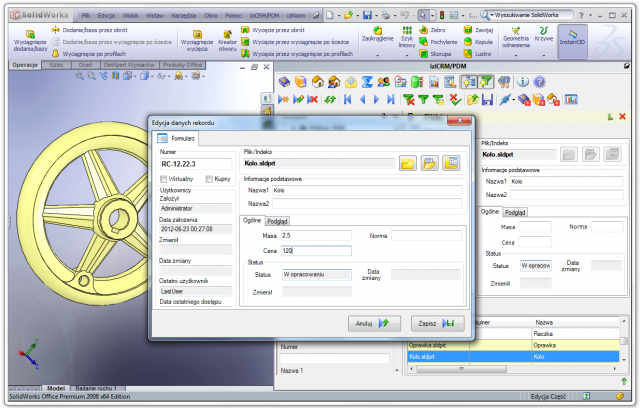Click the floppy disk save icon in PDM toolbar
The height and width of the screenshot is (408, 640).
pos(487,99)
